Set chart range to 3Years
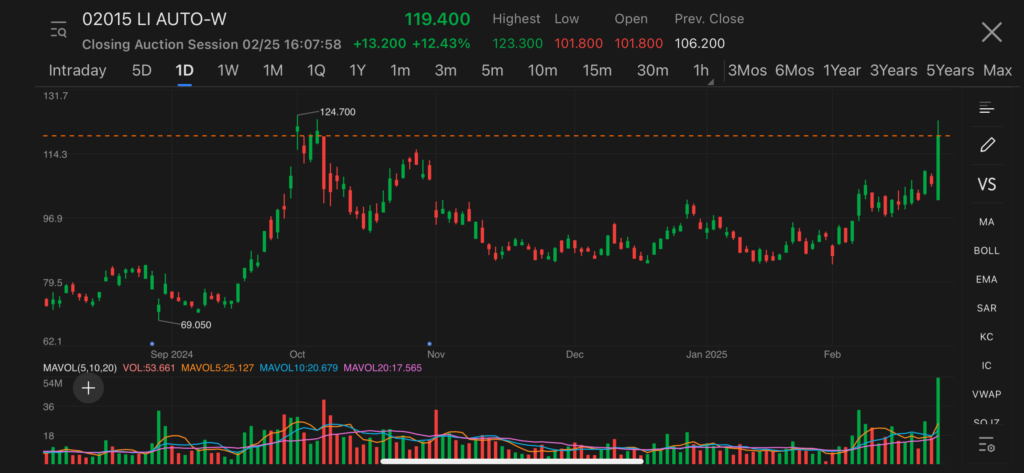 [893, 71]
